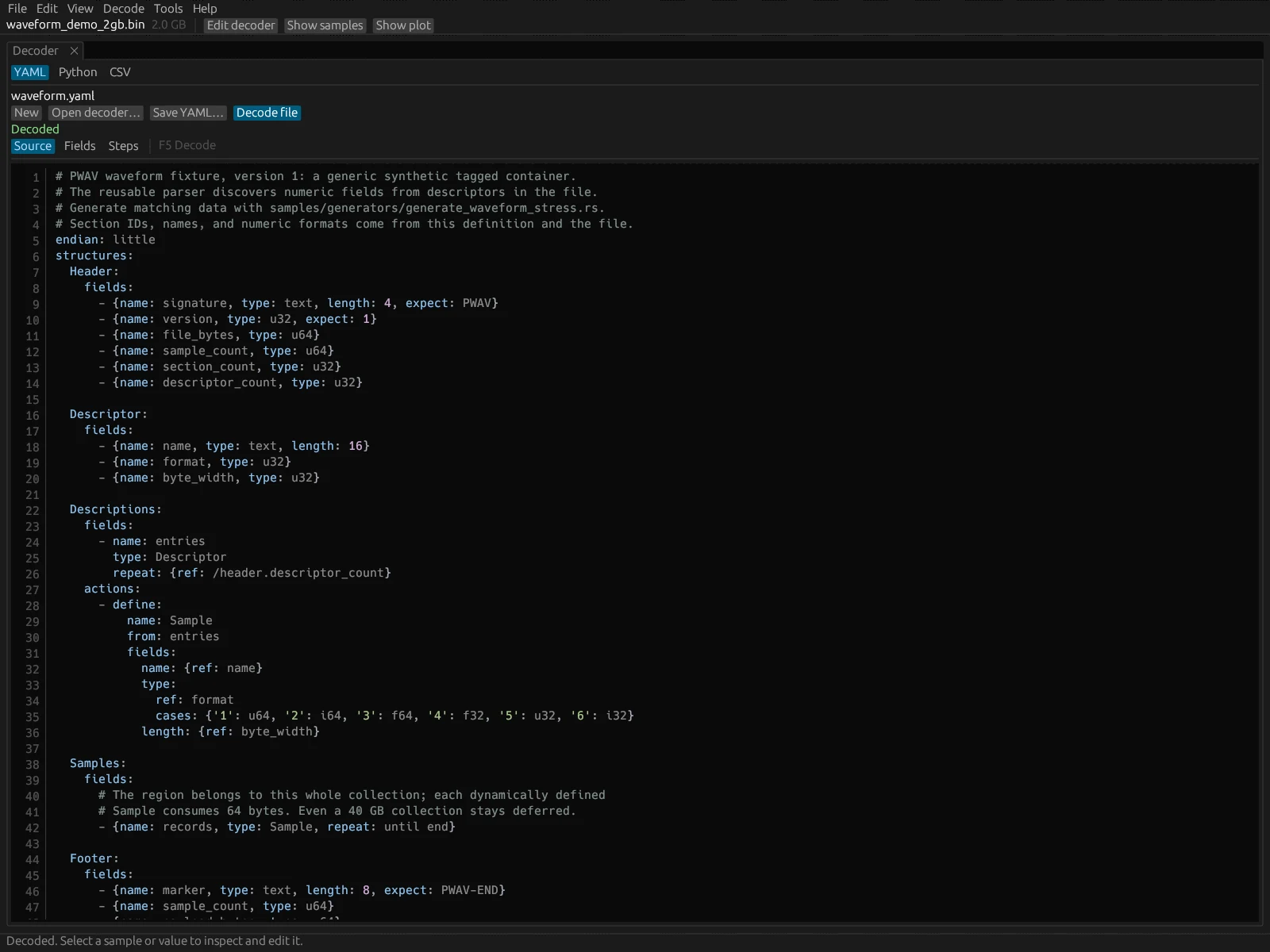This screenshot has height=952, width=1270.
Task: Switch to the Python tab
Action: [x=78, y=72]
